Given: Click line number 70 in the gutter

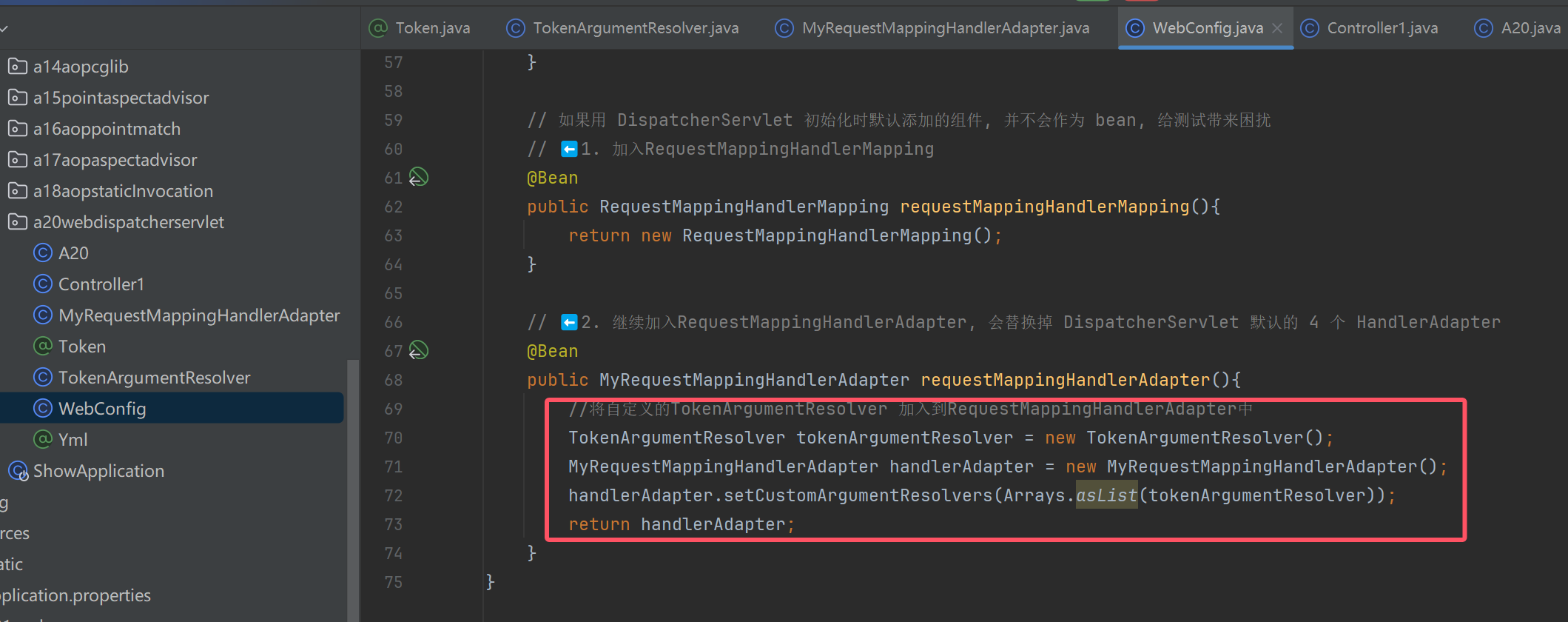Looking at the screenshot, I should (x=394, y=438).
